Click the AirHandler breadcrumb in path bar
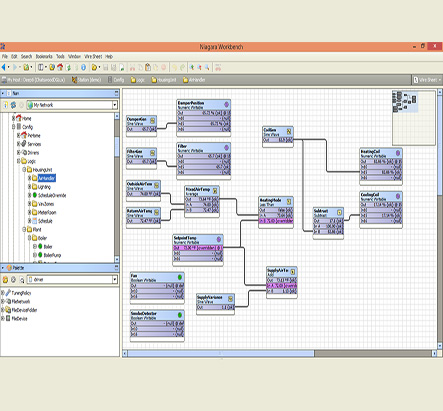 194,80
